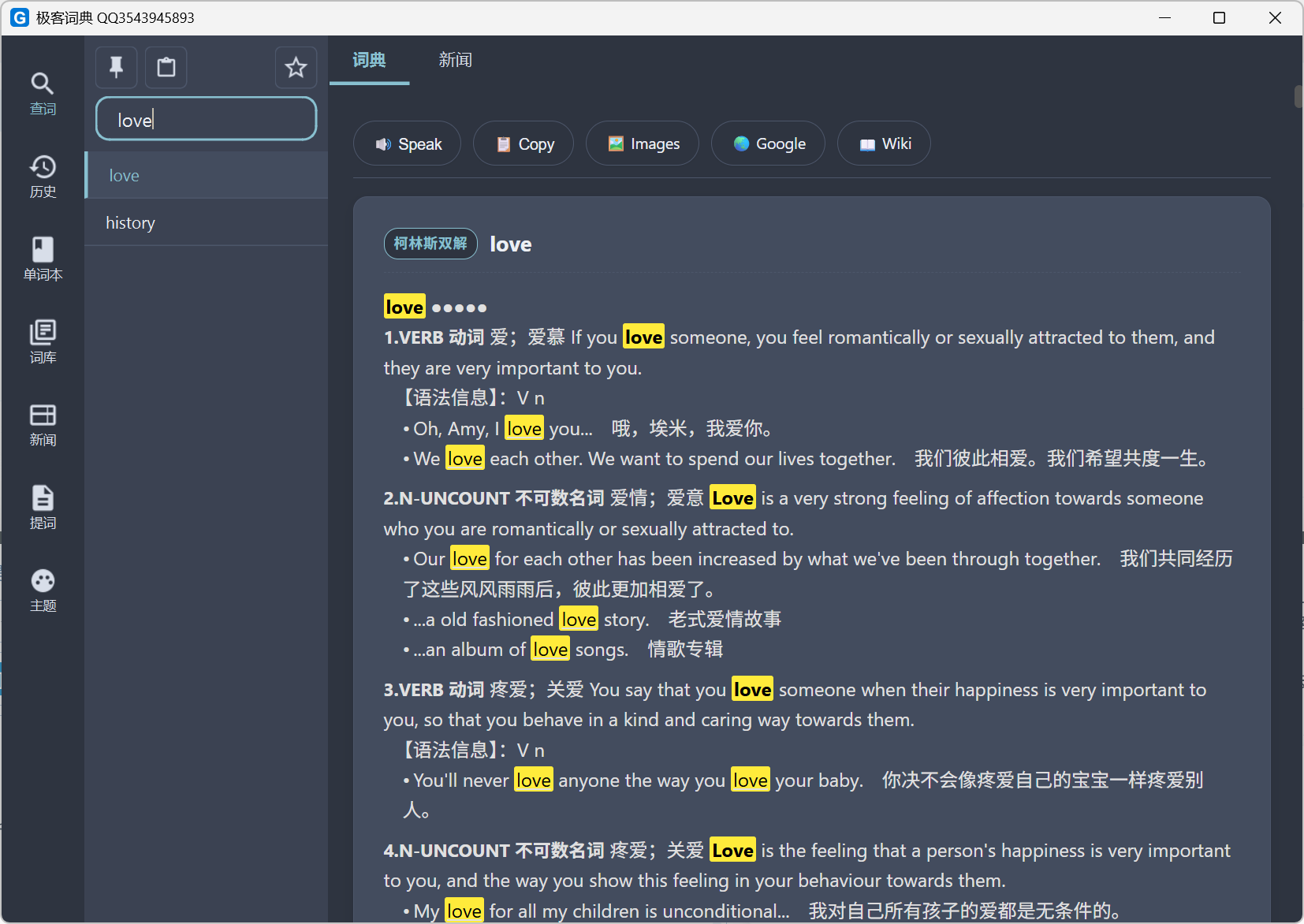Switch to the 新闻 tab at top
Image resolution: width=1304 pixels, height=924 pixels.
(456, 60)
